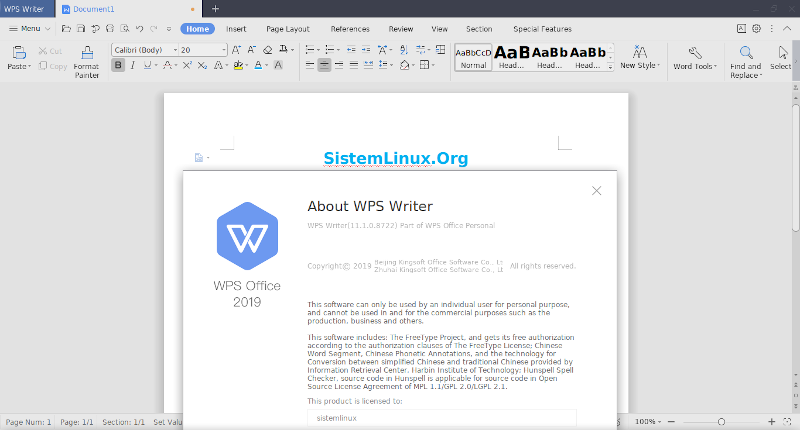
Task: Select the Document1 tab
Action: pyautogui.click(x=128, y=9)
